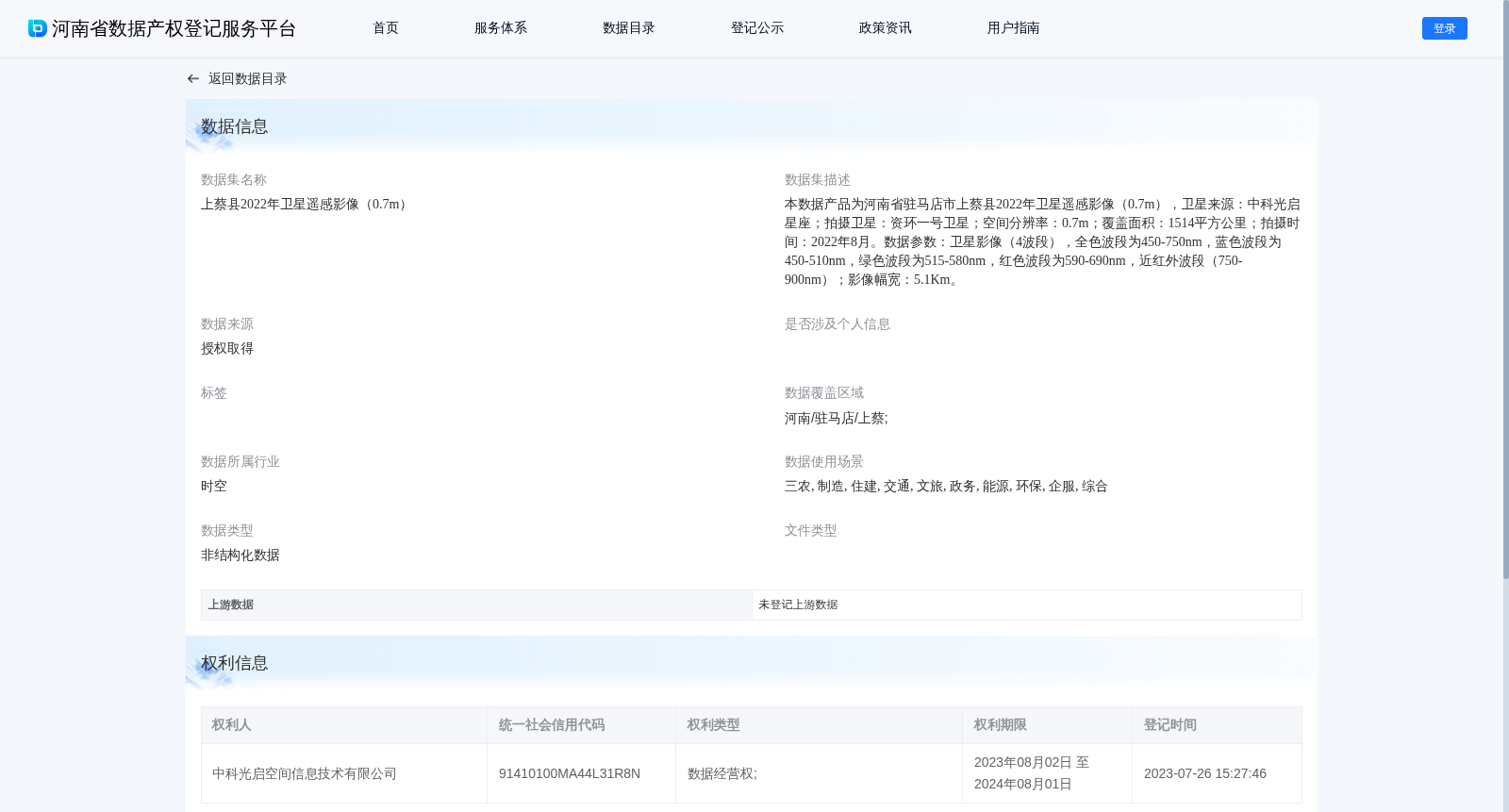Viewport: 1509px width, 812px height.
Task: Select rights period 2023年08月02日 至 2024年08月01日
Action: (1032, 773)
